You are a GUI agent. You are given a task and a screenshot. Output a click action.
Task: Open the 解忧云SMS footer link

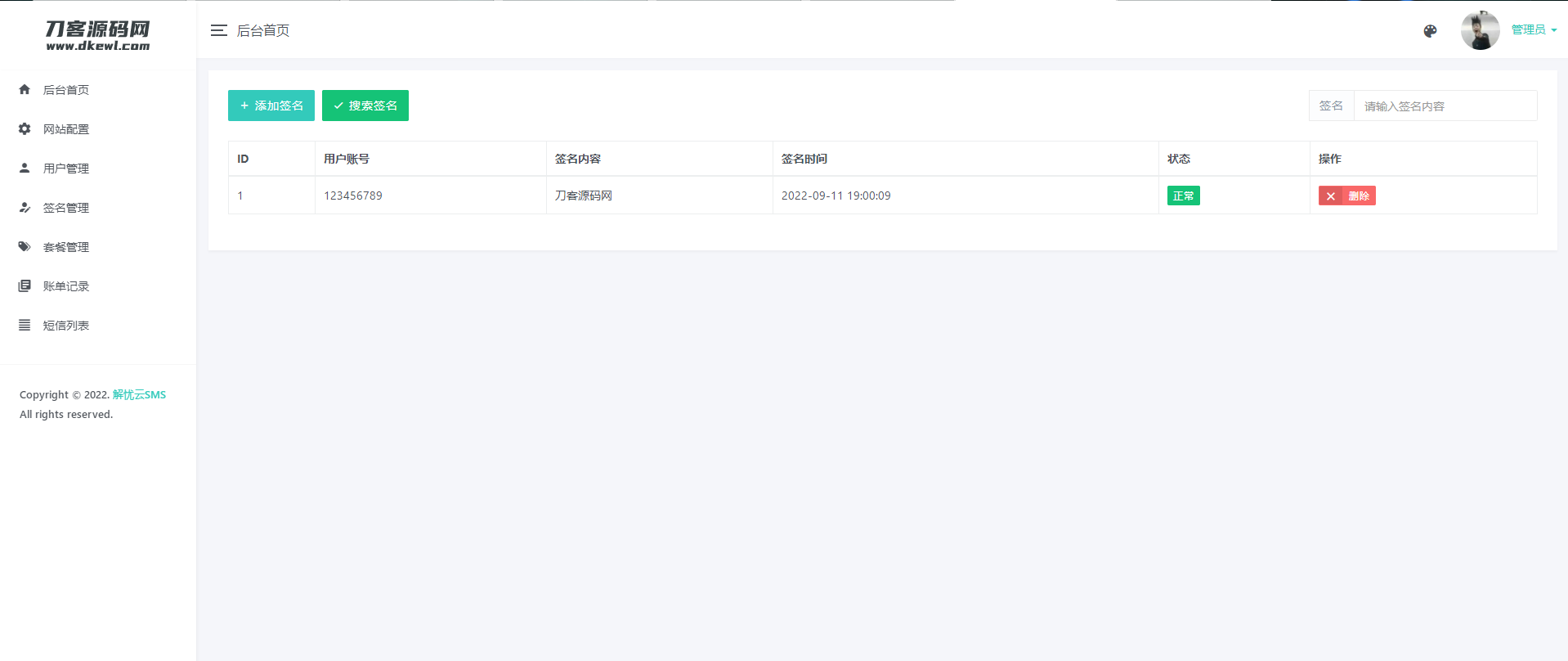click(x=139, y=394)
